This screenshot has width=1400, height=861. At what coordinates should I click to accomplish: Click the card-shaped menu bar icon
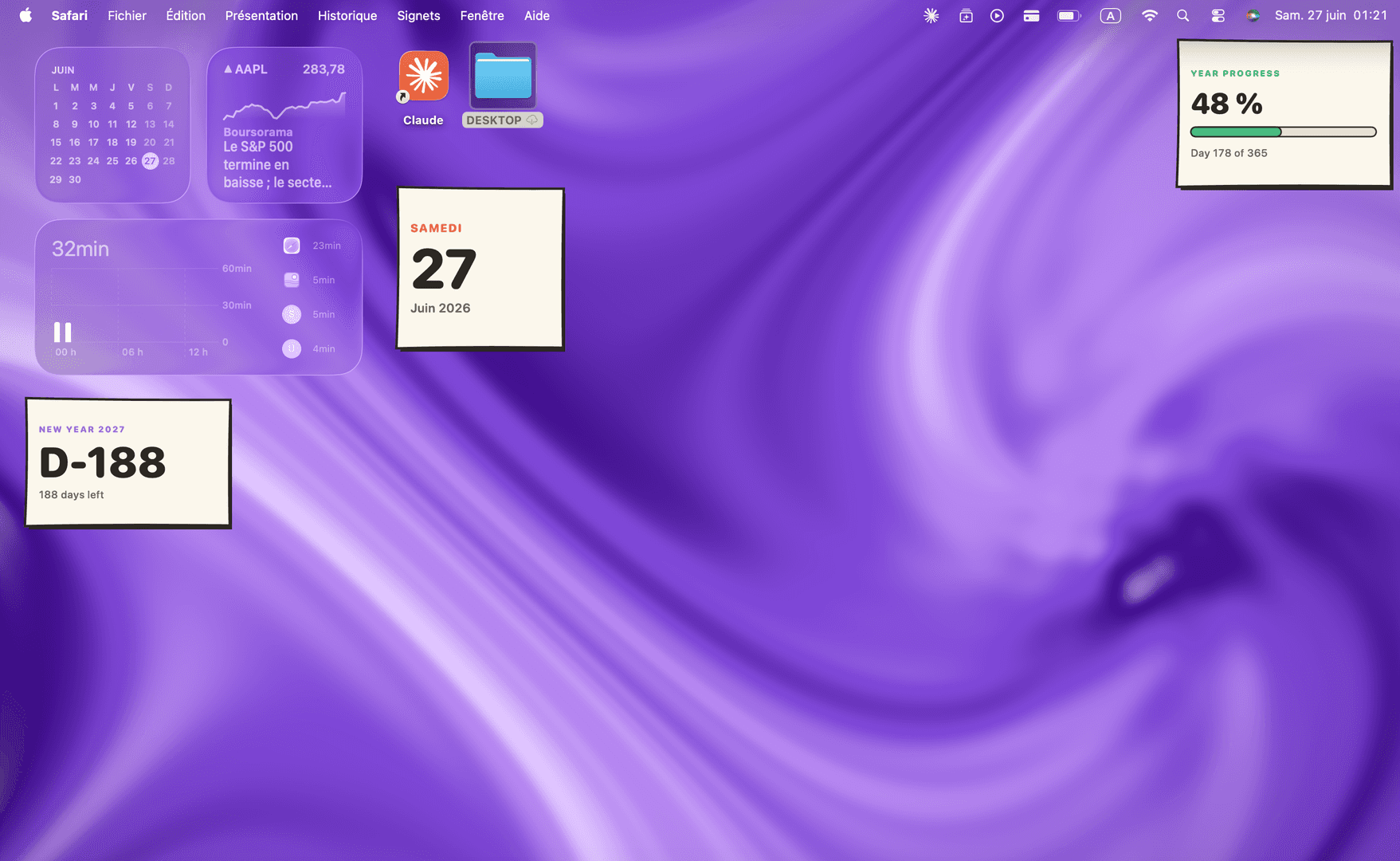[x=1031, y=15]
